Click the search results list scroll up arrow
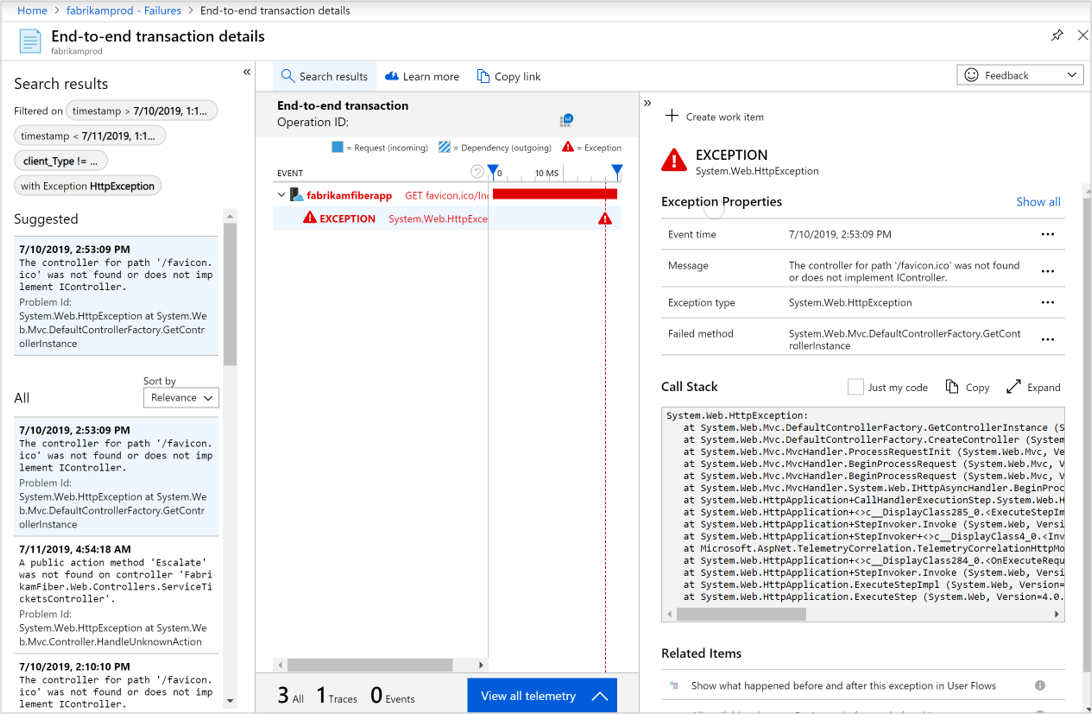Screen dimensions: 1092x714 (x=231, y=217)
